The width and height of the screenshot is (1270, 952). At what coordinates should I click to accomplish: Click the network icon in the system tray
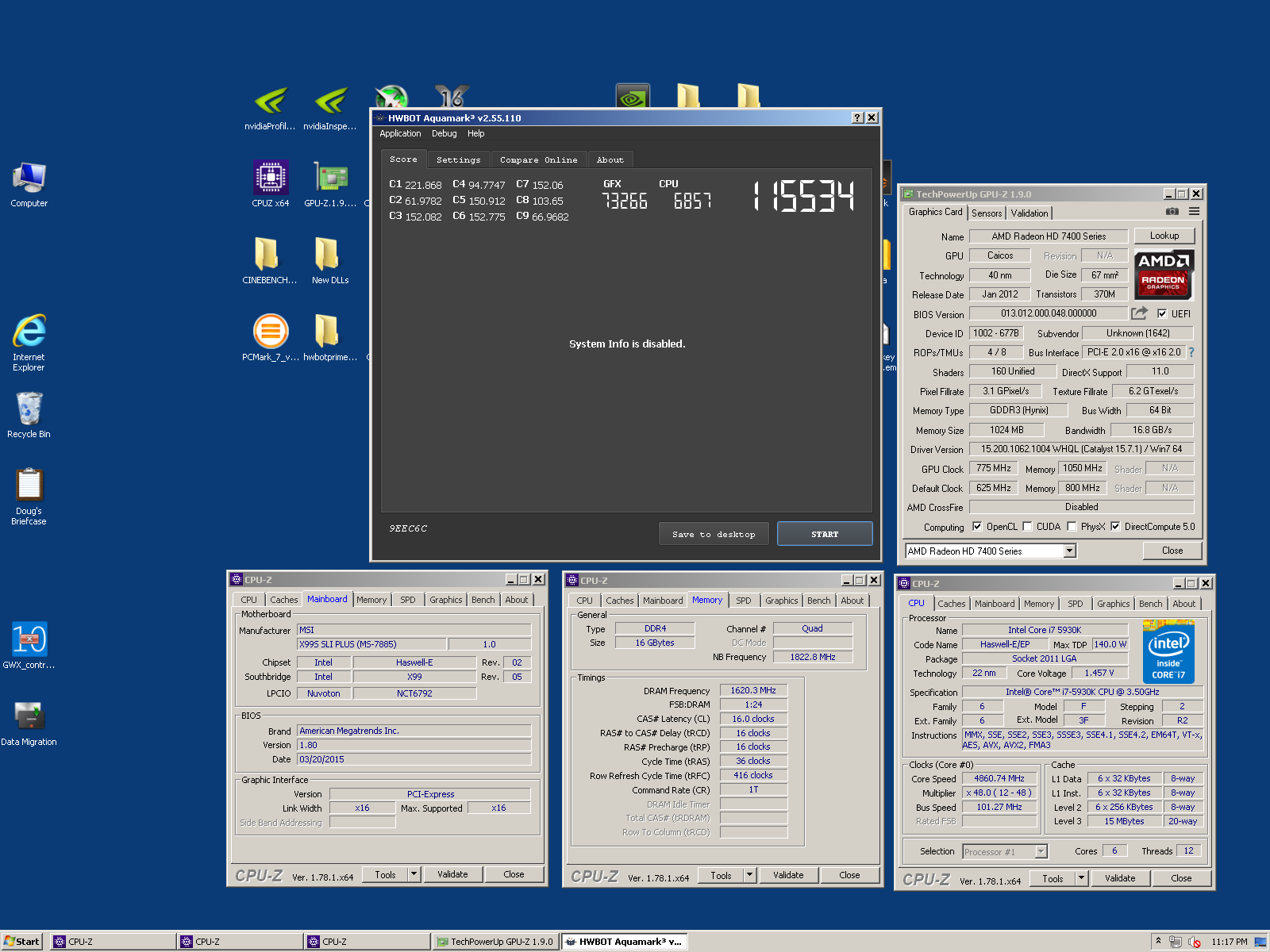[x=1176, y=942]
